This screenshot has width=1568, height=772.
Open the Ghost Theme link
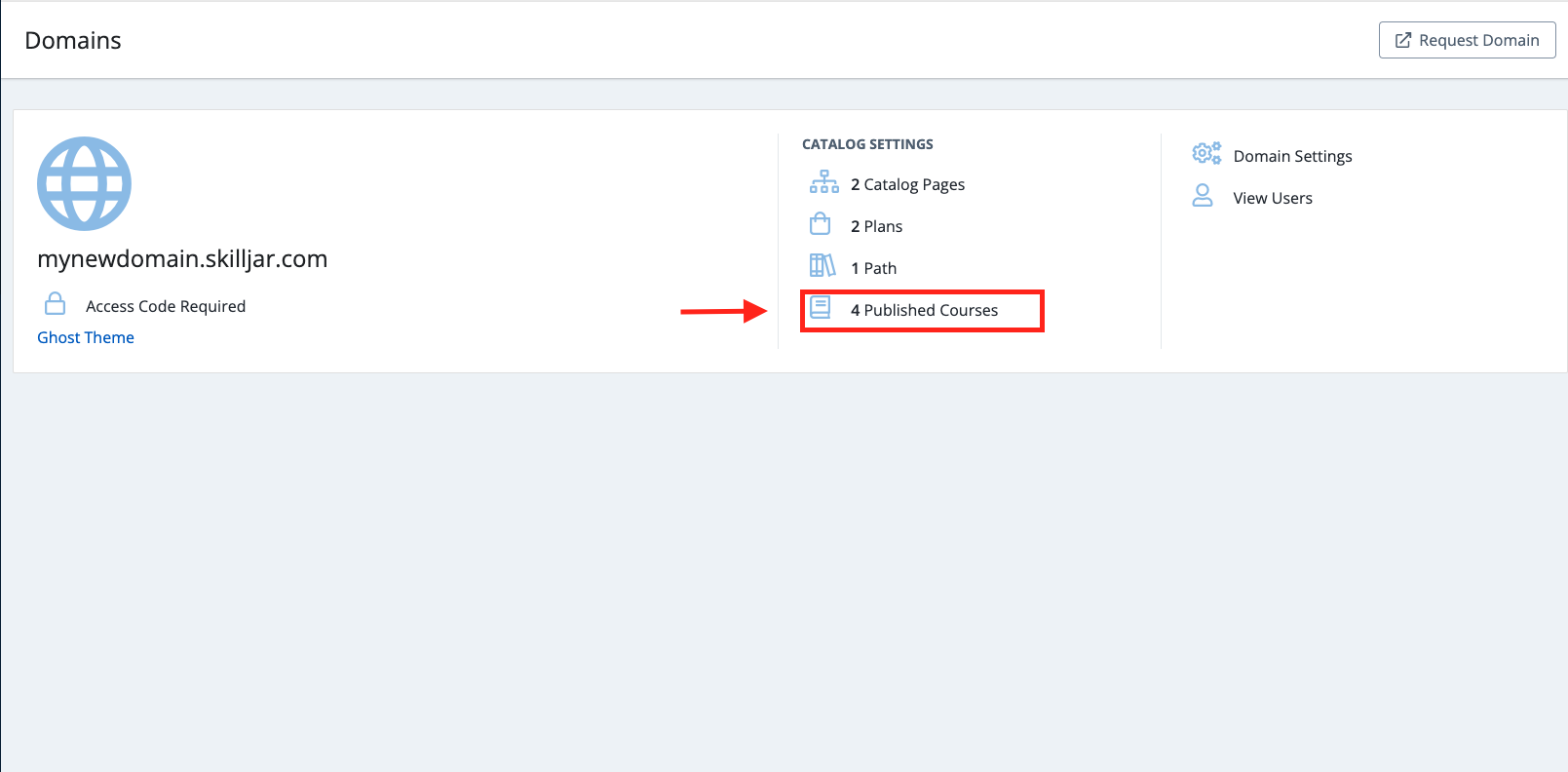pyautogui.click(x=86, y=337)
